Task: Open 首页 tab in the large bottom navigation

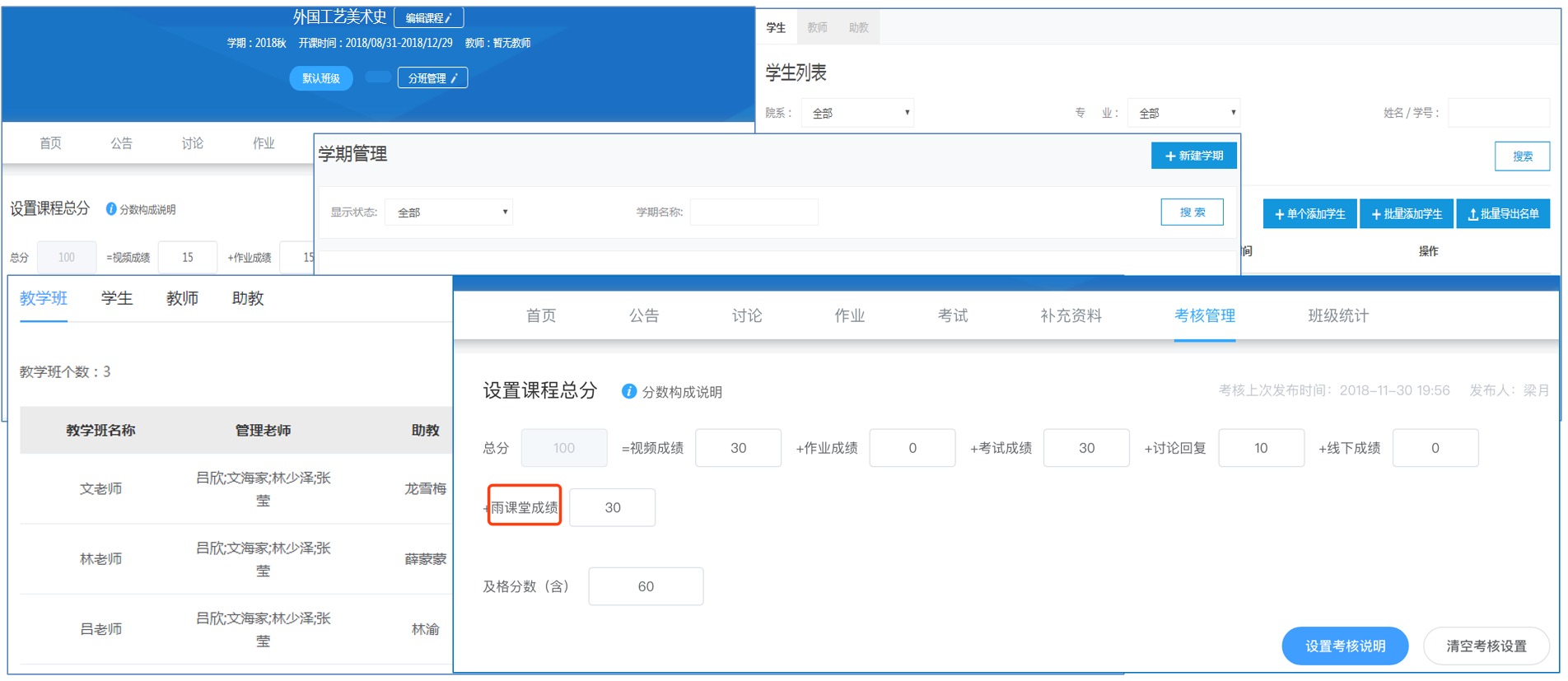Action: (541, 315)
